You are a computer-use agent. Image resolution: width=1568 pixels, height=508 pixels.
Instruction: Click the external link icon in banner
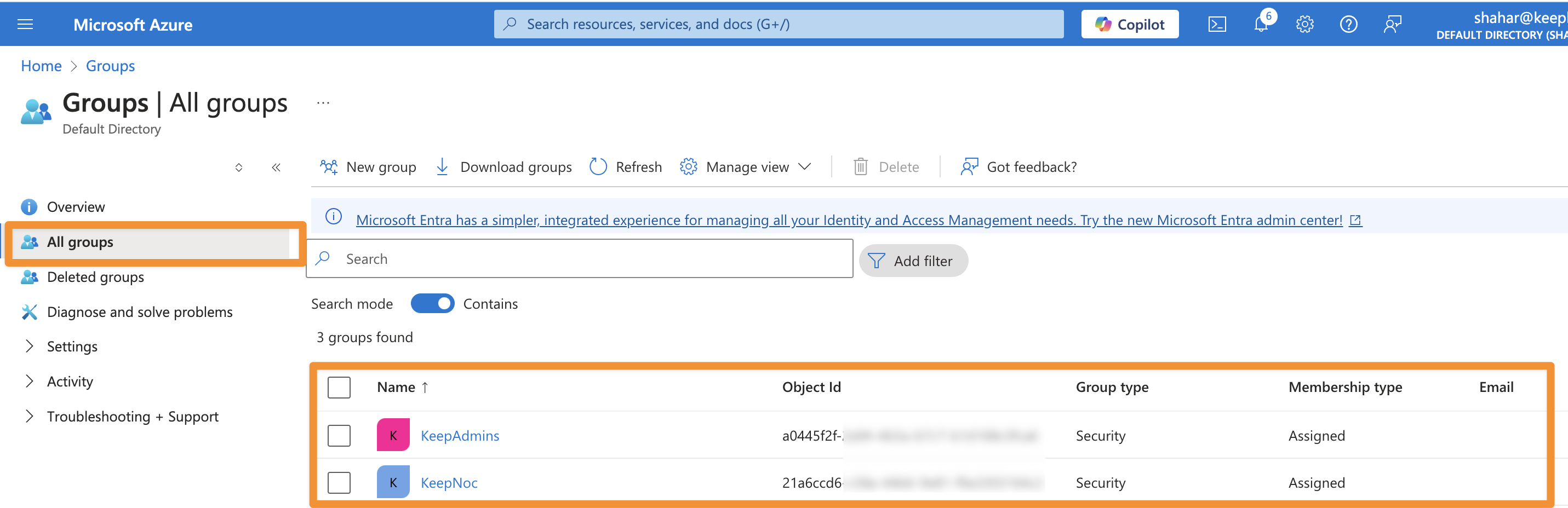click(x=1355, y=220)
